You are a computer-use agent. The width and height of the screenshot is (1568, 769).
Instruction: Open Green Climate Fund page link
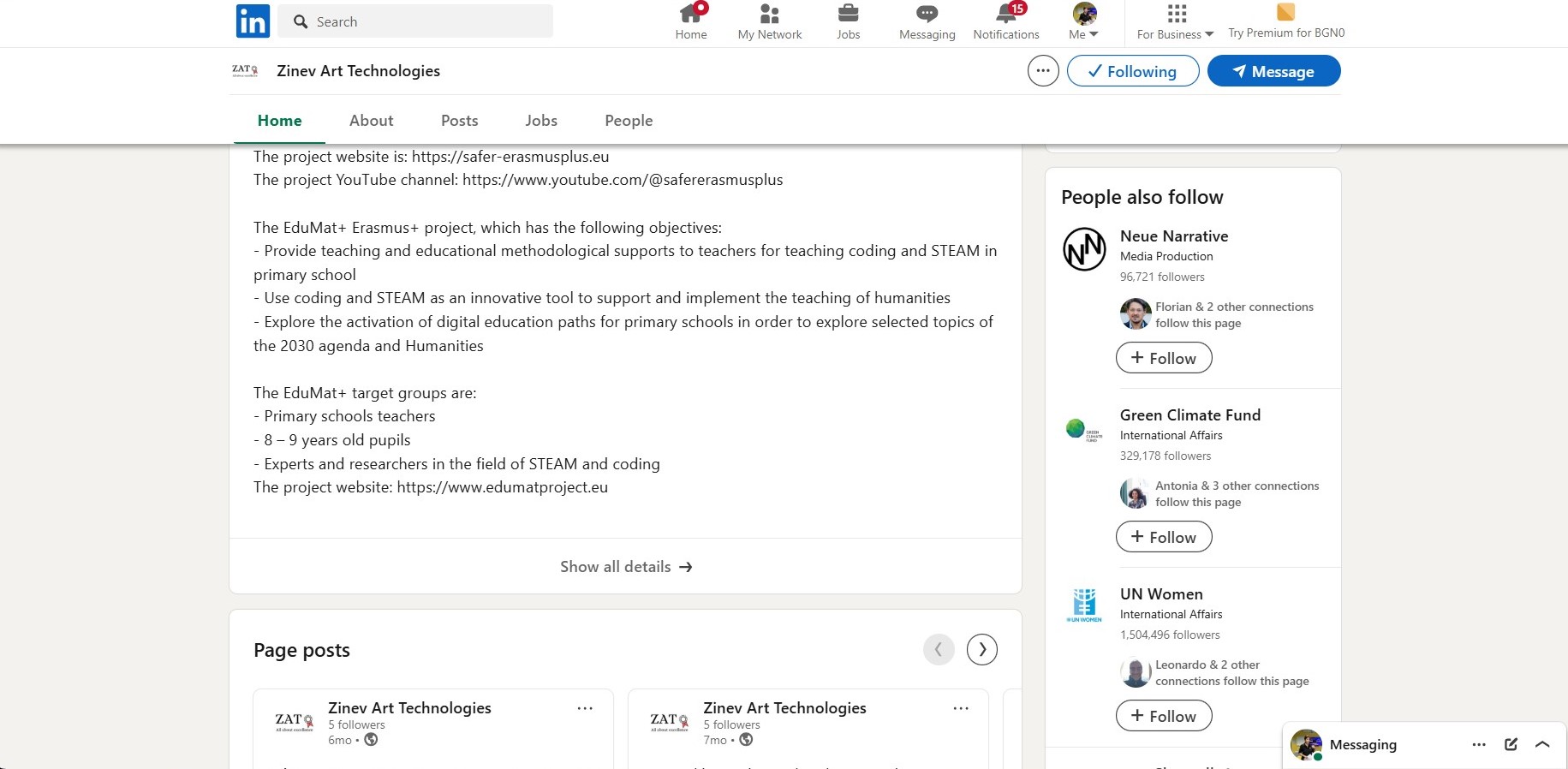[x=1190, y=414]
